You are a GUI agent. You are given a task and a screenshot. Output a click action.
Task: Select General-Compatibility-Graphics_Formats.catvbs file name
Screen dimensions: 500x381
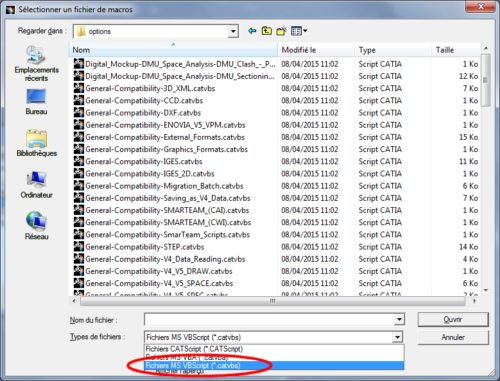166,149
